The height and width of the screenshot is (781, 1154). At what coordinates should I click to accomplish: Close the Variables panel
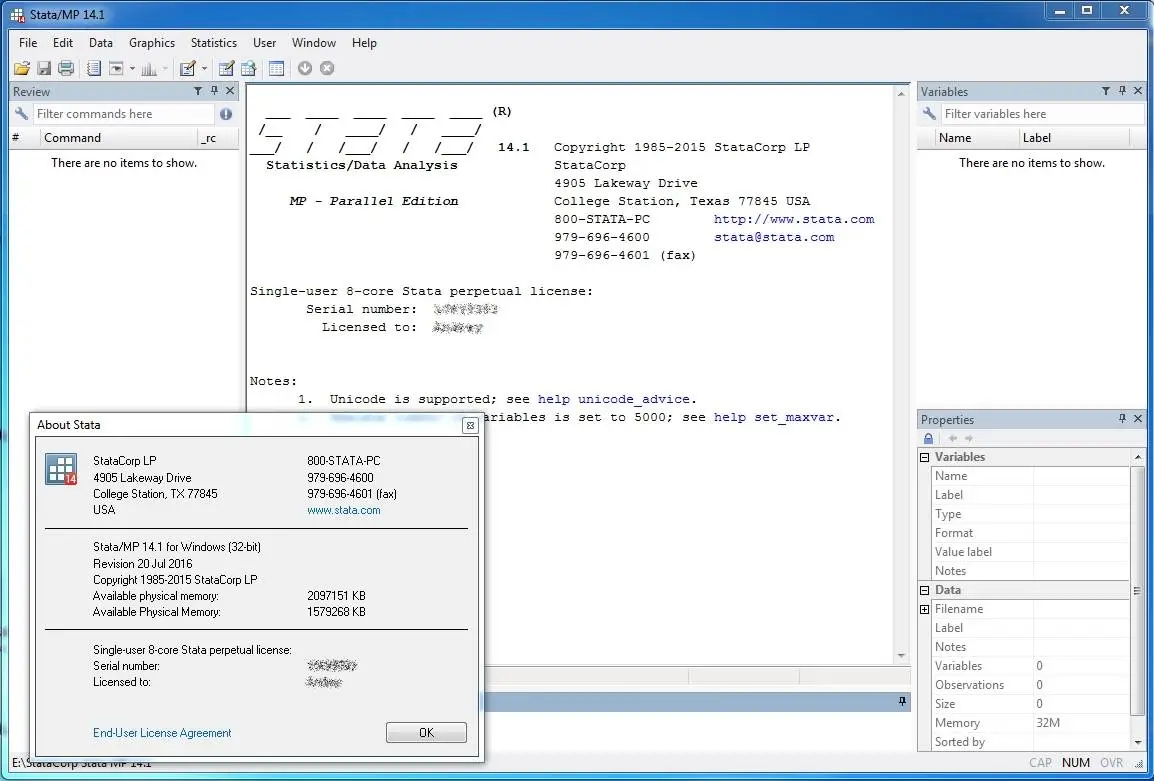pos(1138,91)
